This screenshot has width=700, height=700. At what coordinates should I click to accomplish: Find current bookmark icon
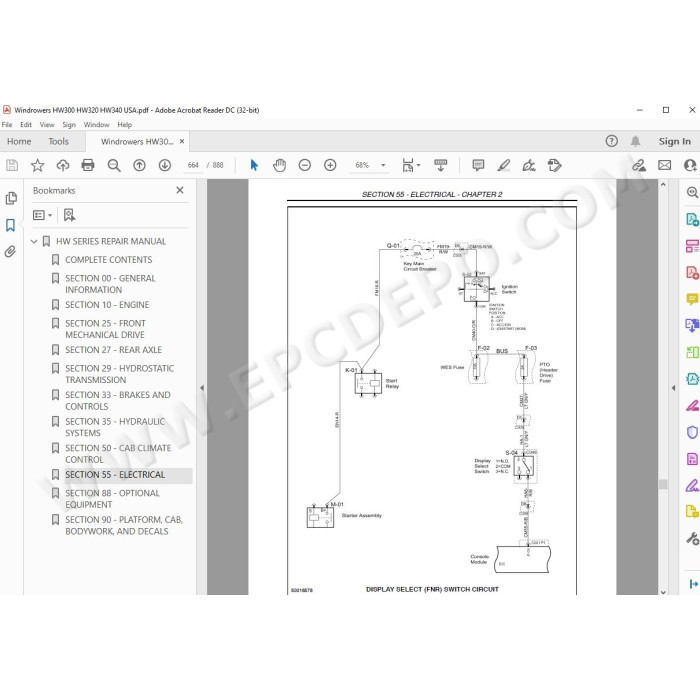click(69, 215)
